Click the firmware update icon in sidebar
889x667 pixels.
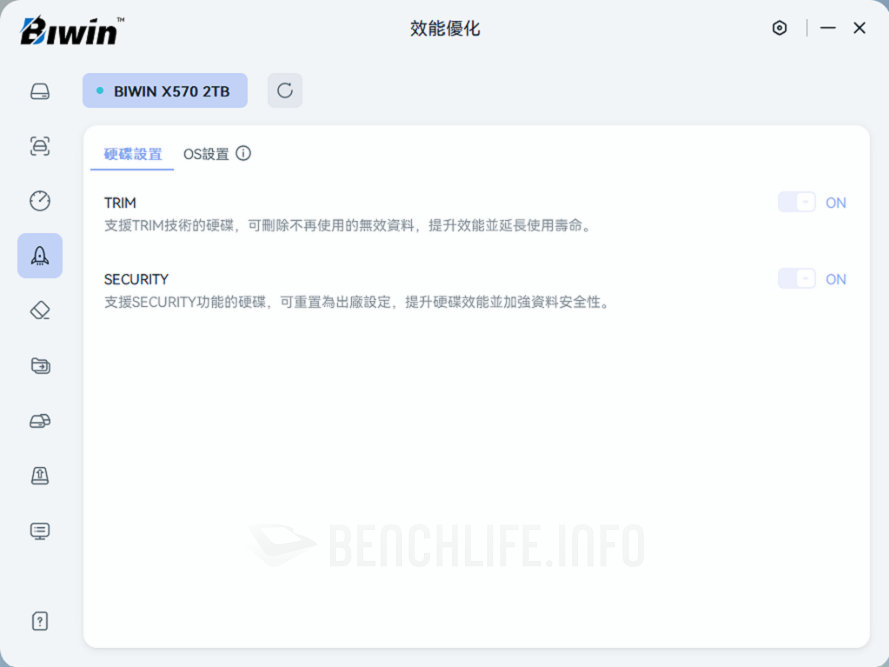click(39, 476)
